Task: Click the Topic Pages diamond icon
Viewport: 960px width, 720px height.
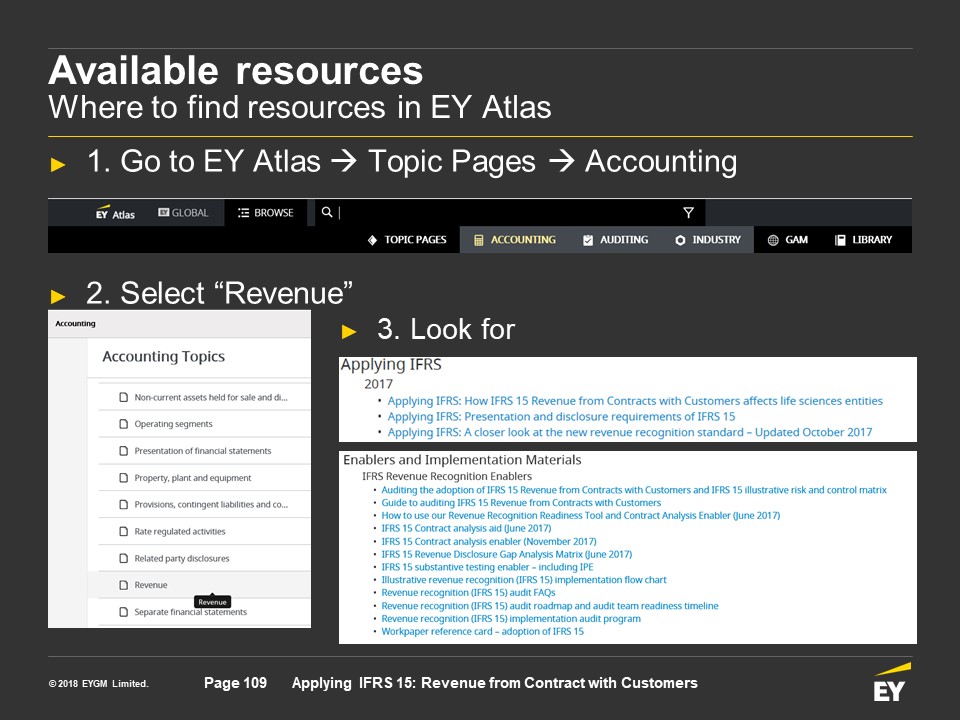Action: point(372,240)
